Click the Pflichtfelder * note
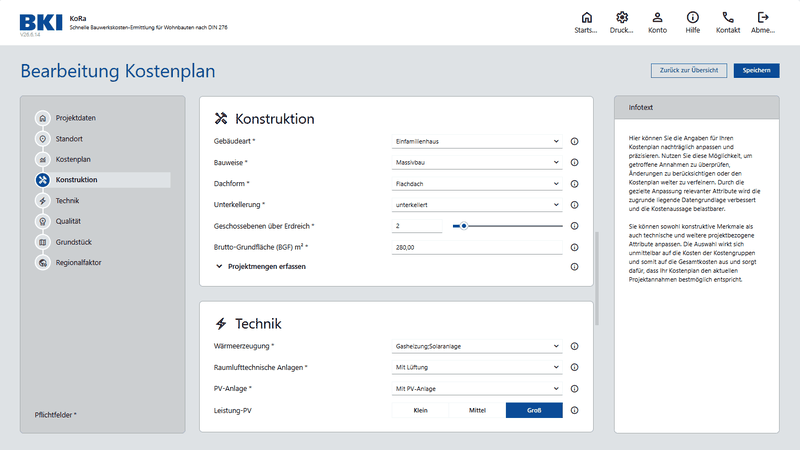 56,415
